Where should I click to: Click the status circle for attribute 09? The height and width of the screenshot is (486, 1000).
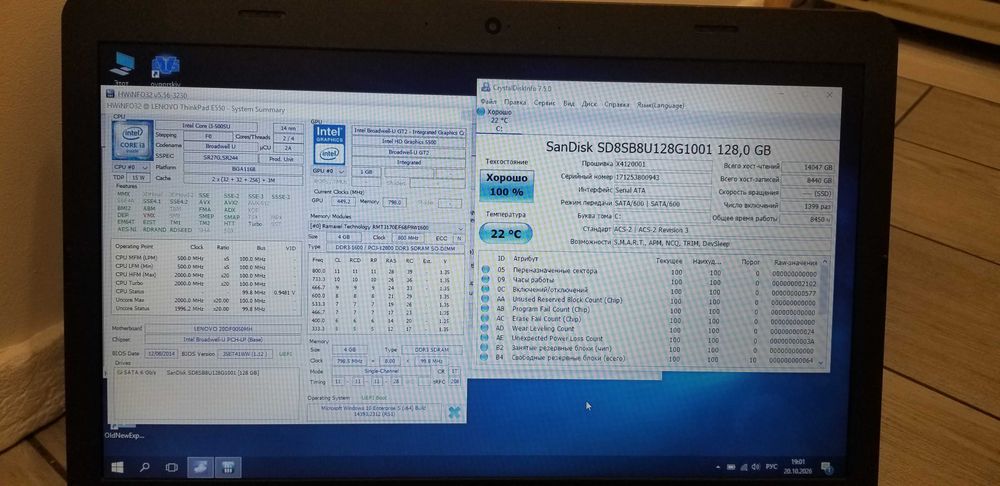click(x=486, y=279)
